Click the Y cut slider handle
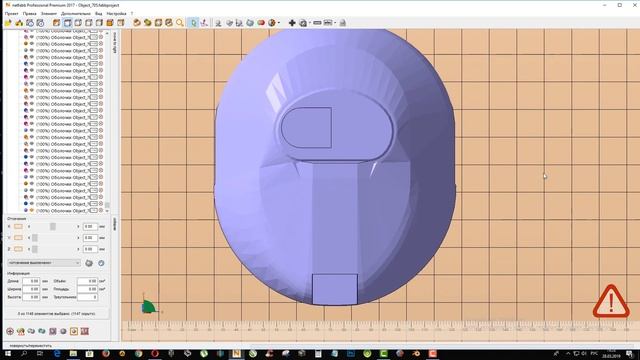 [x=35, y=238]
